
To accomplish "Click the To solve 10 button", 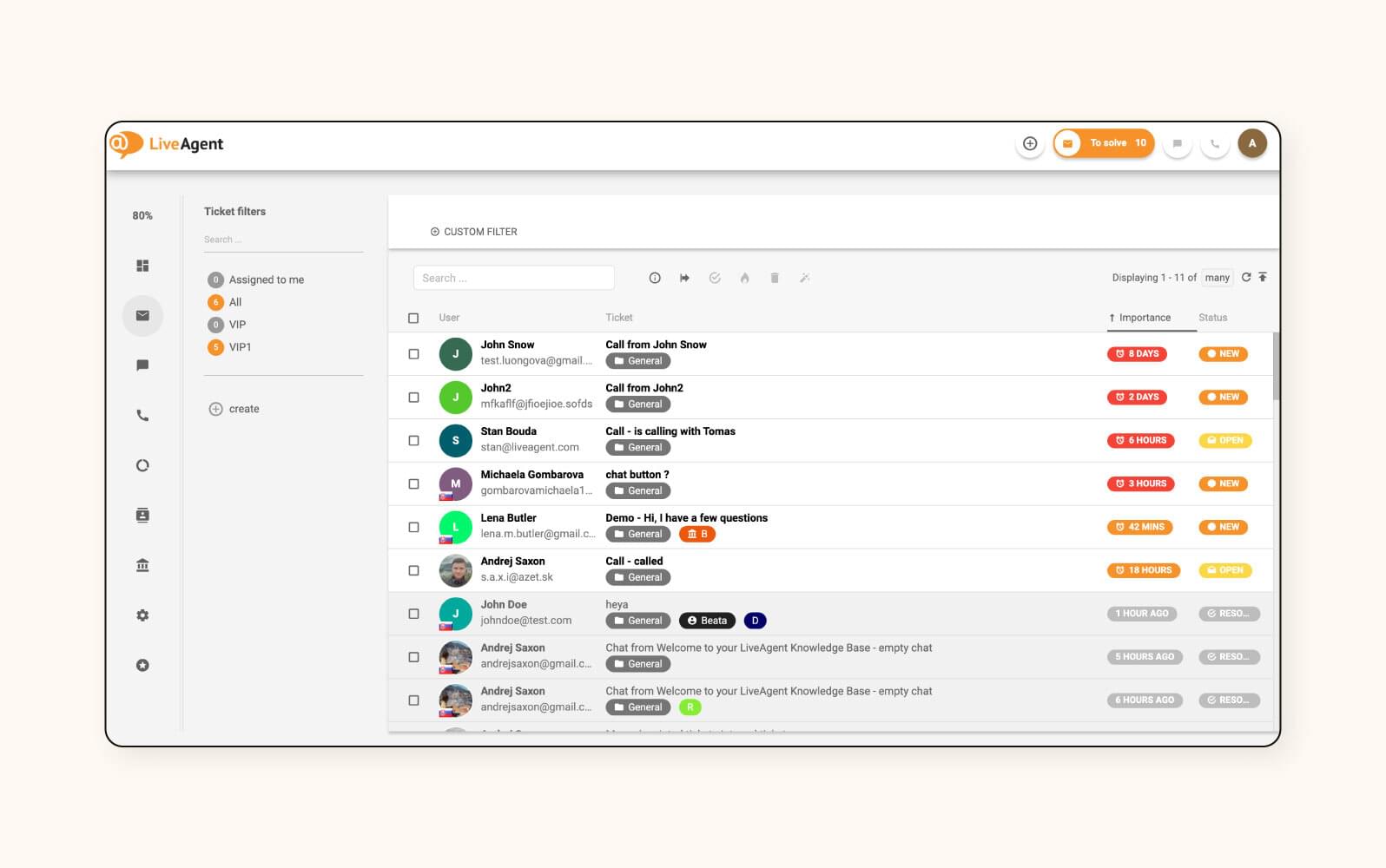I will (1104, 143).
